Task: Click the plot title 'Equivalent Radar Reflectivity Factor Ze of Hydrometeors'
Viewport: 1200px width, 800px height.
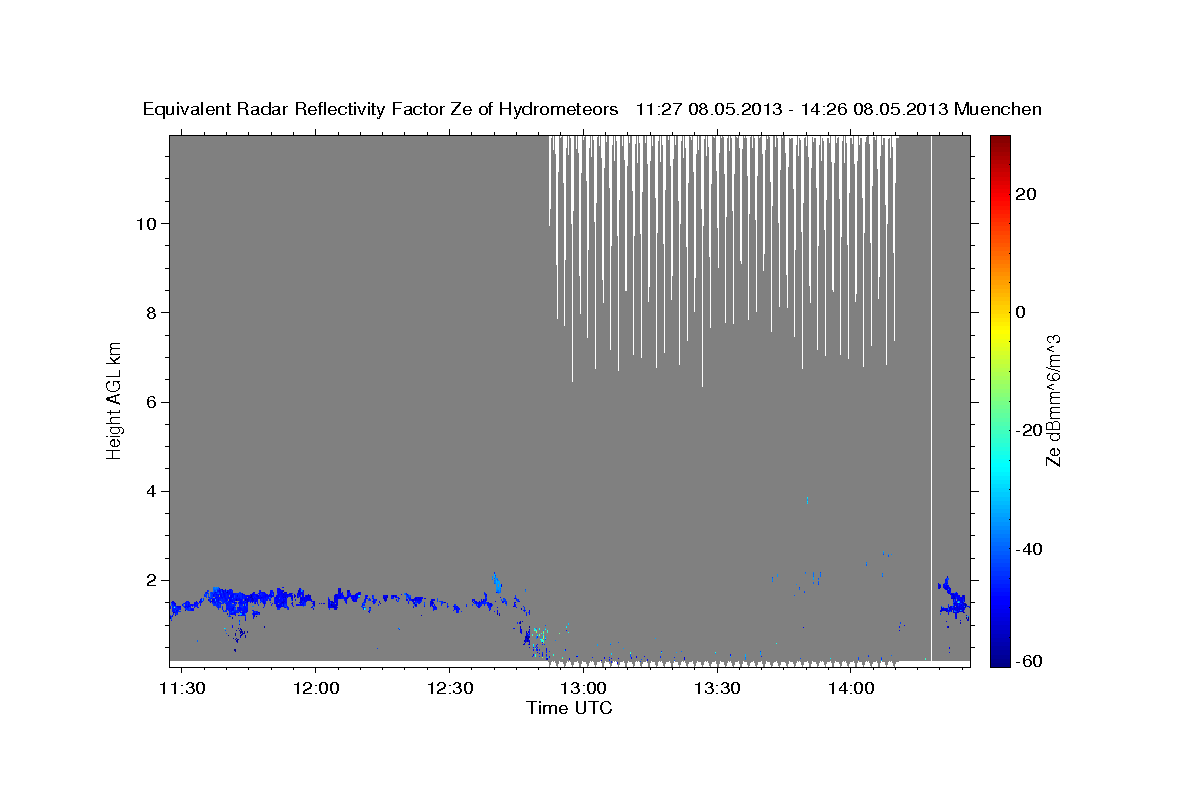Action: click(381, 109)
